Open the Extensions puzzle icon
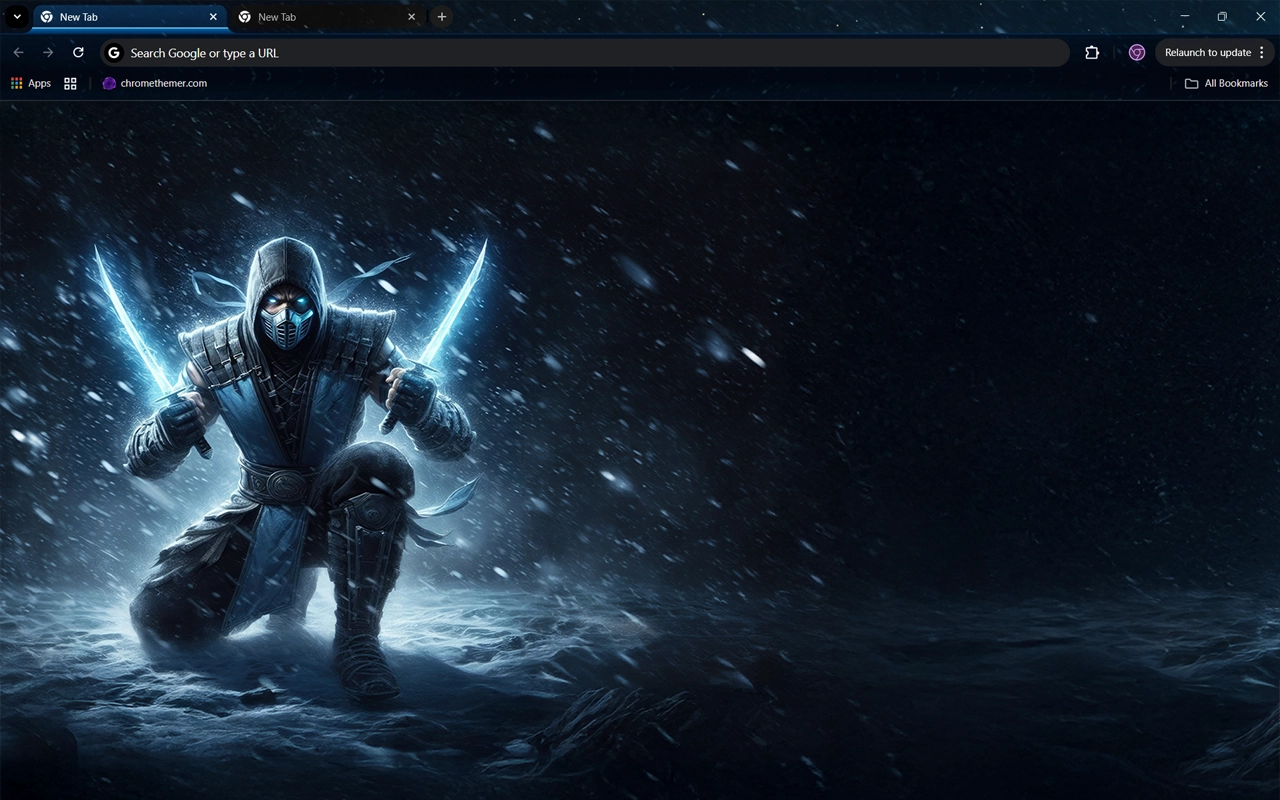1280x800 pixels. [x=1092, y=53]
